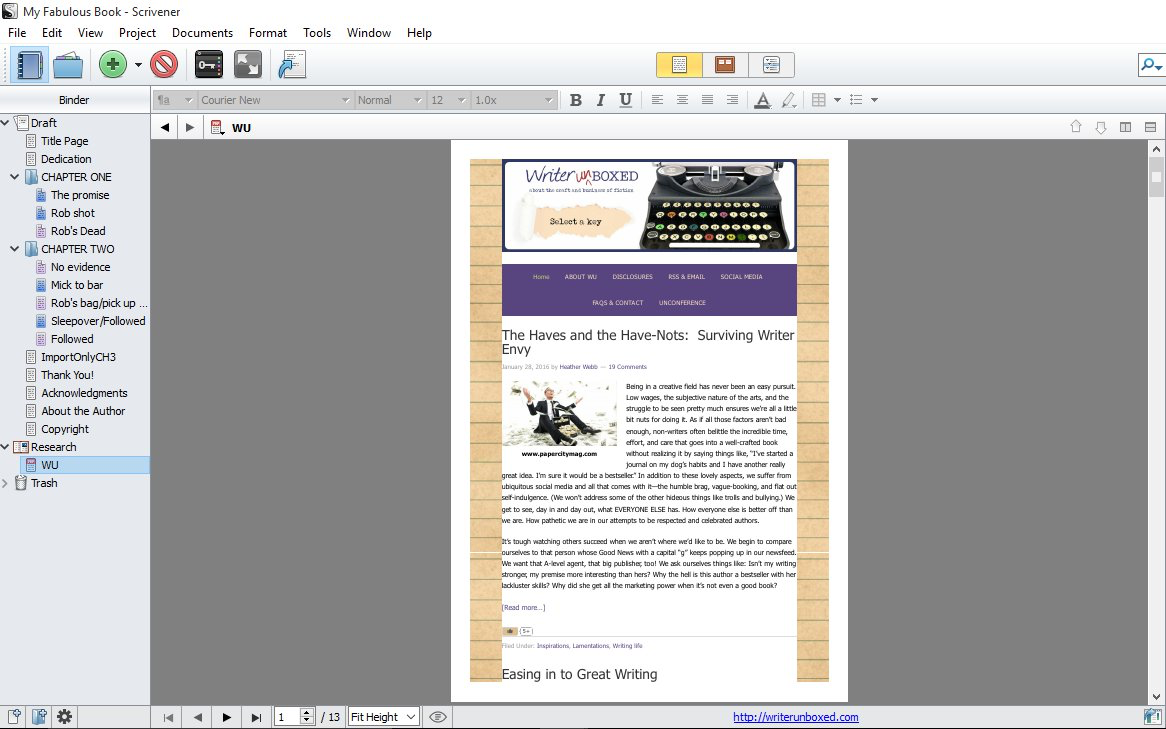Image resolution: width=1166 pixels, height=729 pixels.
Task: Open the search magnifier dropdown
Action: [1151, 65]
